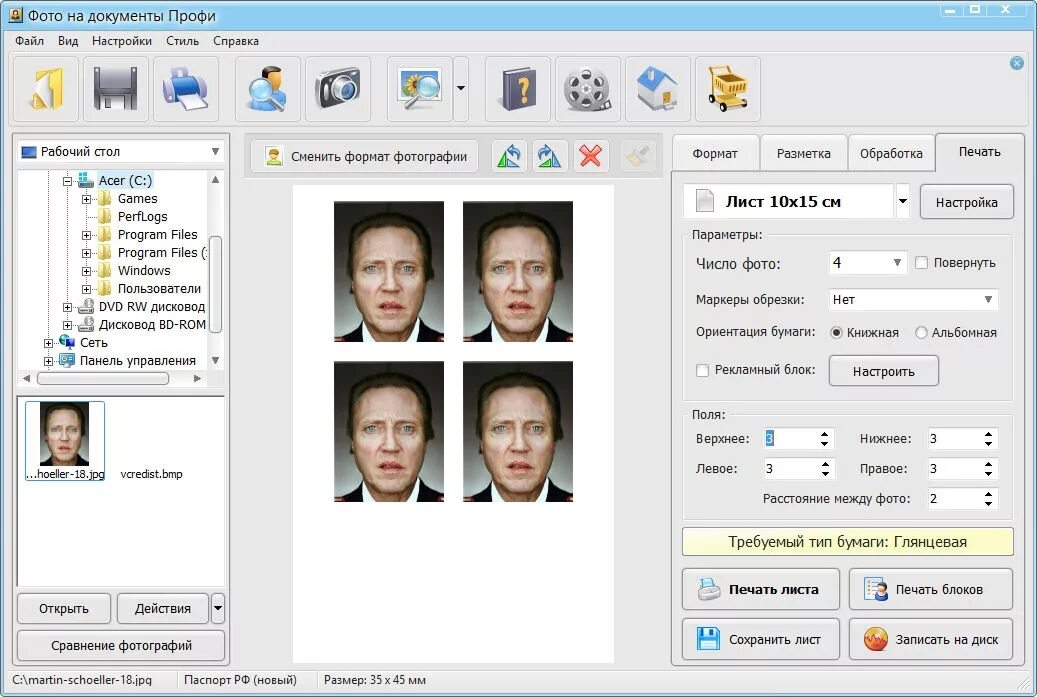Screen dimensions: 1037x697
Task: Click the Настройка button
Action: (966, 202)
